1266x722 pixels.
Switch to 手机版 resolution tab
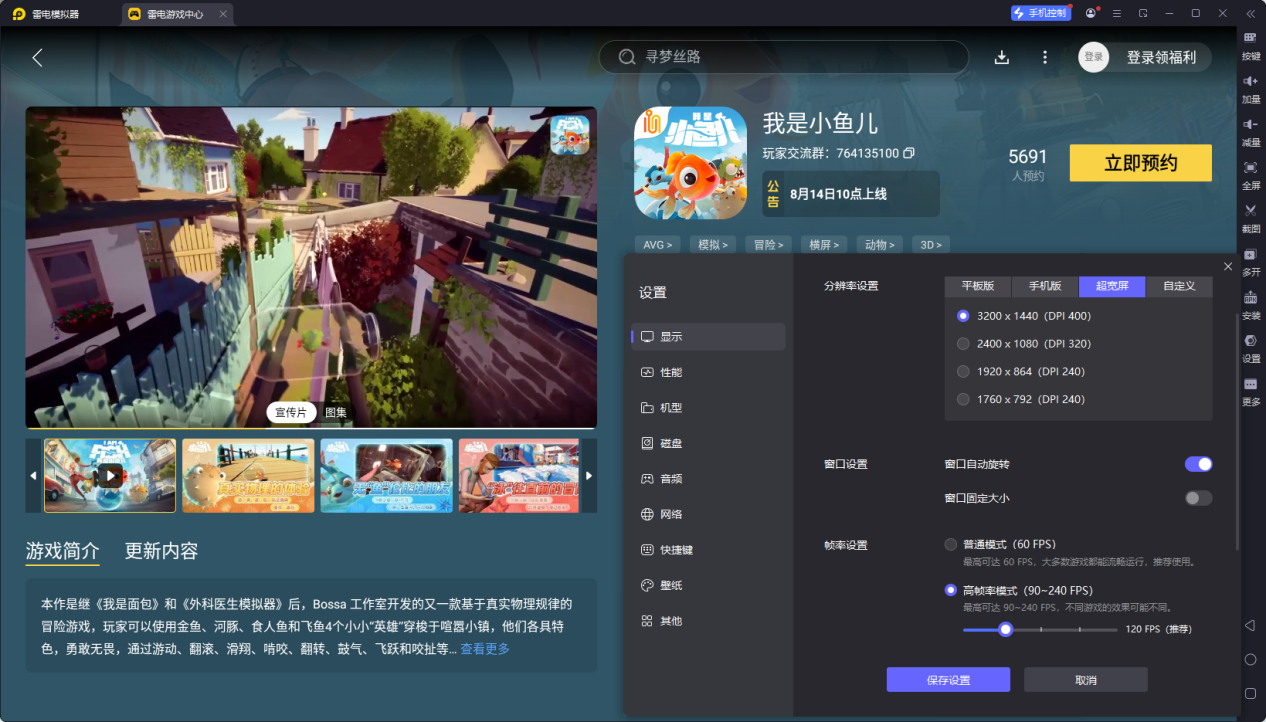(x=1045, y=286)
